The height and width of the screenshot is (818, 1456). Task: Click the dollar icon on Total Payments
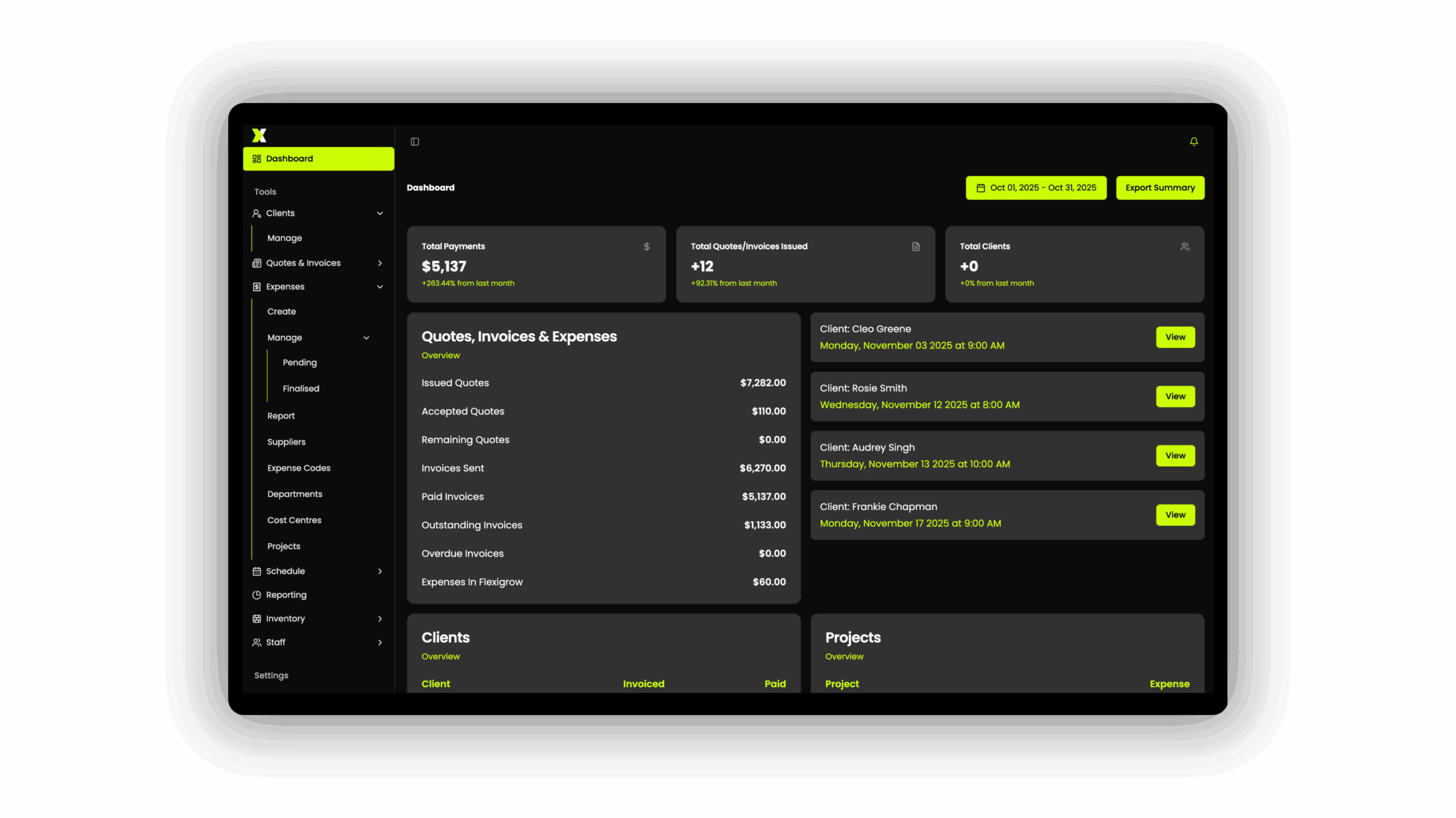click(647, 247)
